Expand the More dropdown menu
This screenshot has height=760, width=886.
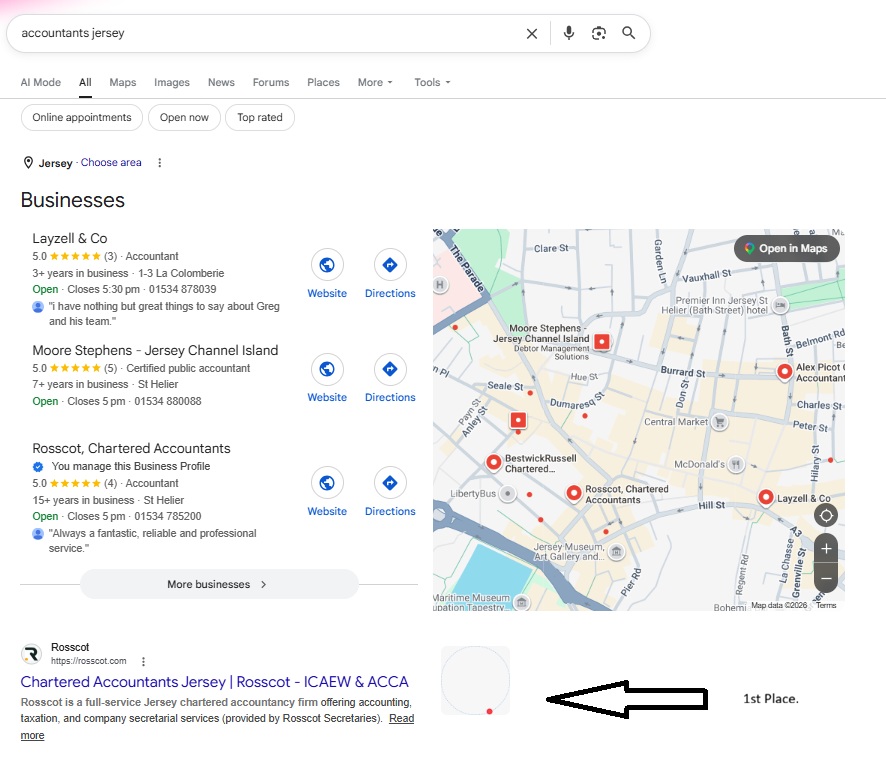click(375, 82)
